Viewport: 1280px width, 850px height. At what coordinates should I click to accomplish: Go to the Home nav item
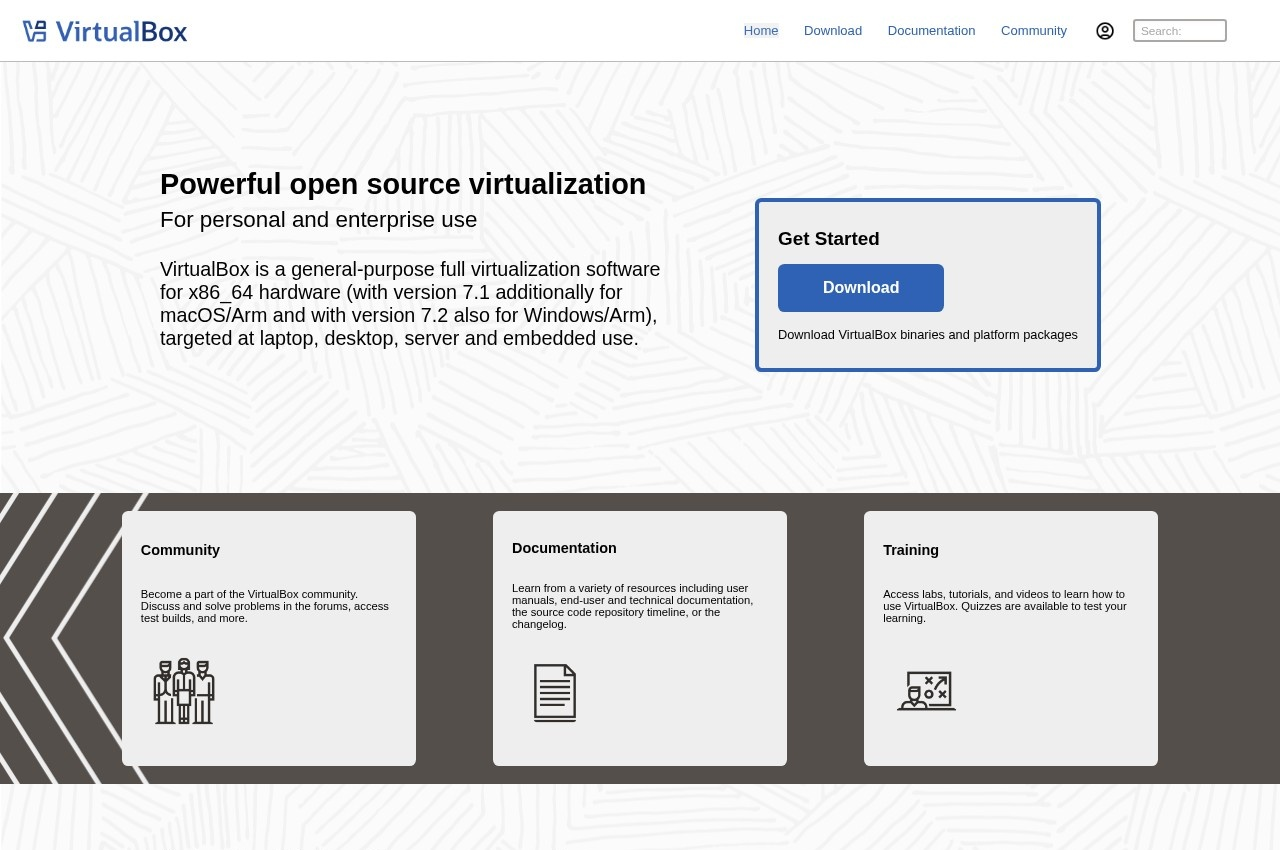pos(761,31)
